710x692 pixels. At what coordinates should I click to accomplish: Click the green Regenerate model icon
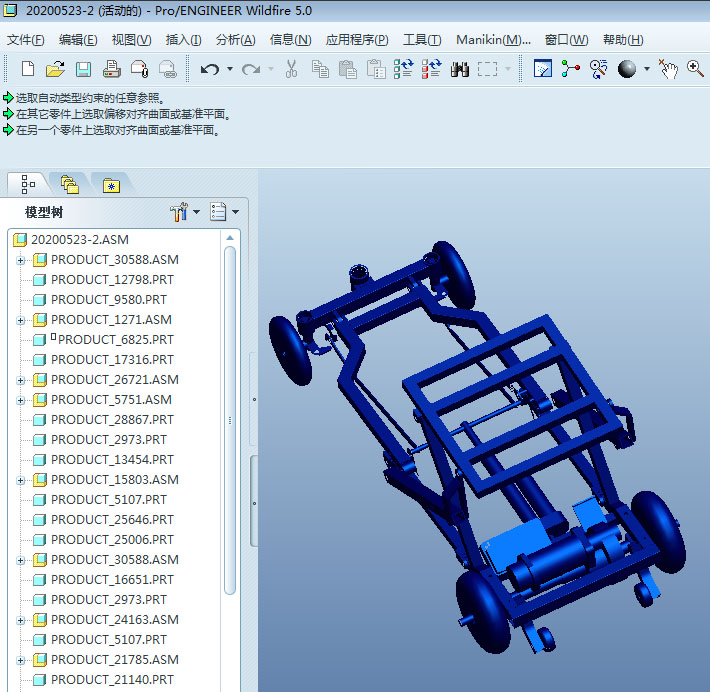[403, 69]
